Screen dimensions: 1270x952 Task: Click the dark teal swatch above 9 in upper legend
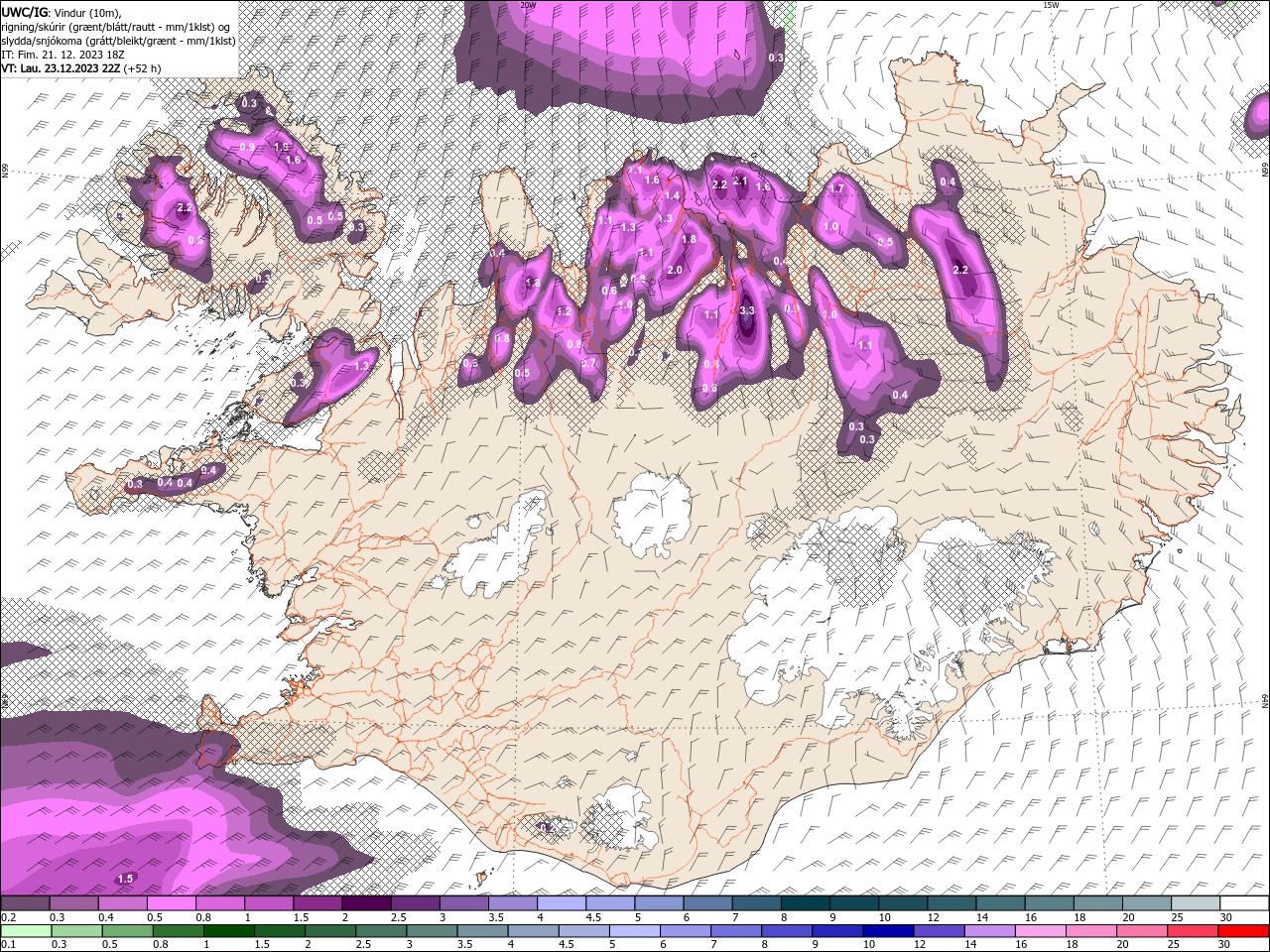coord(853,904)
